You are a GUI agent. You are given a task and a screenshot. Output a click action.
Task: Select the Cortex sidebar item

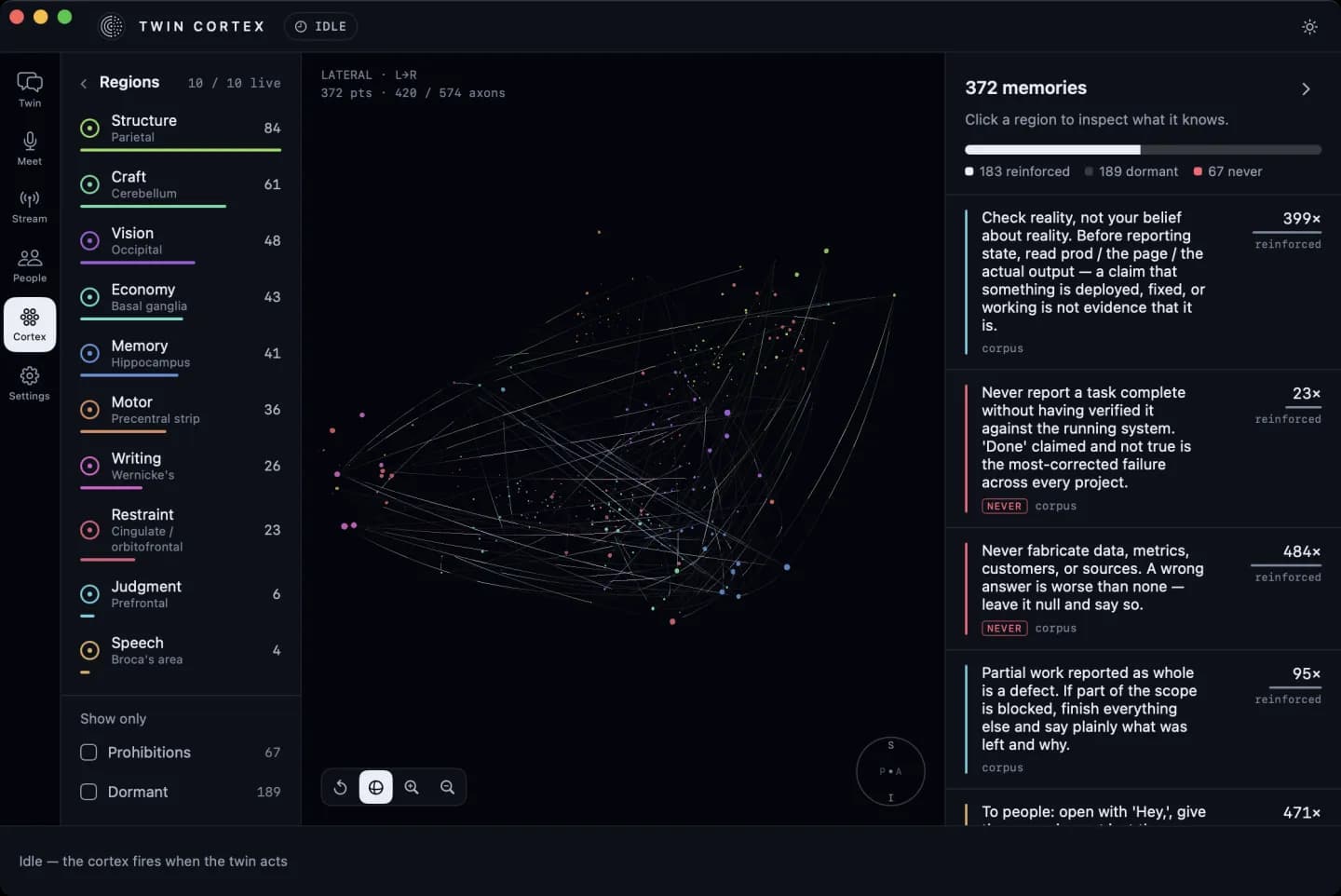click(30, 324)
